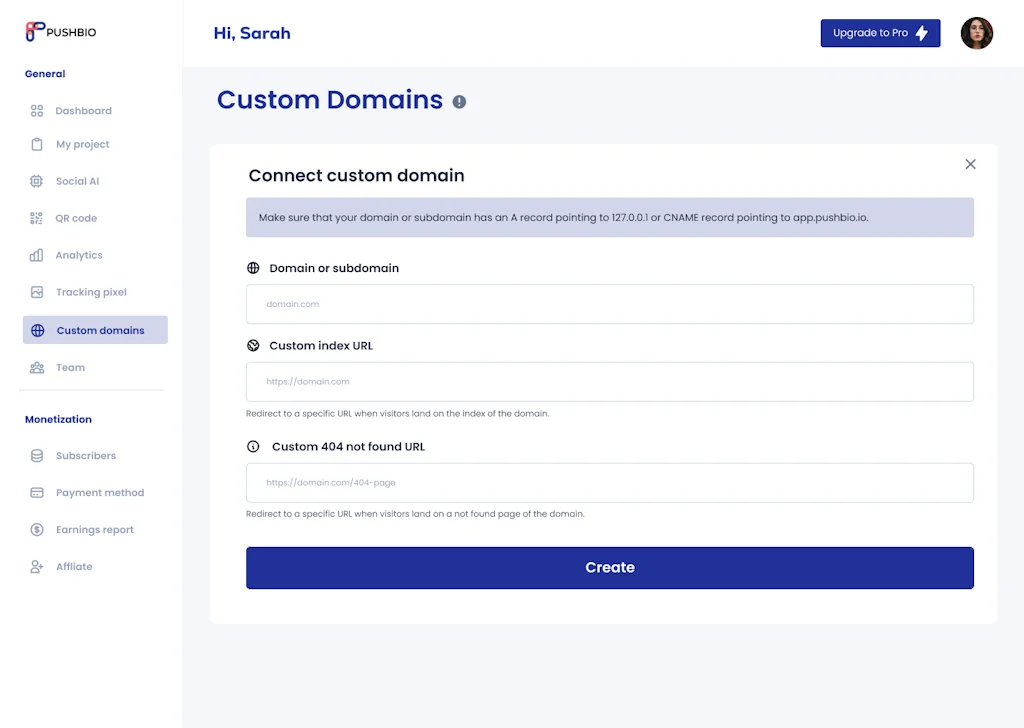Click the QR code icon in sidebar

click(37, 218)
